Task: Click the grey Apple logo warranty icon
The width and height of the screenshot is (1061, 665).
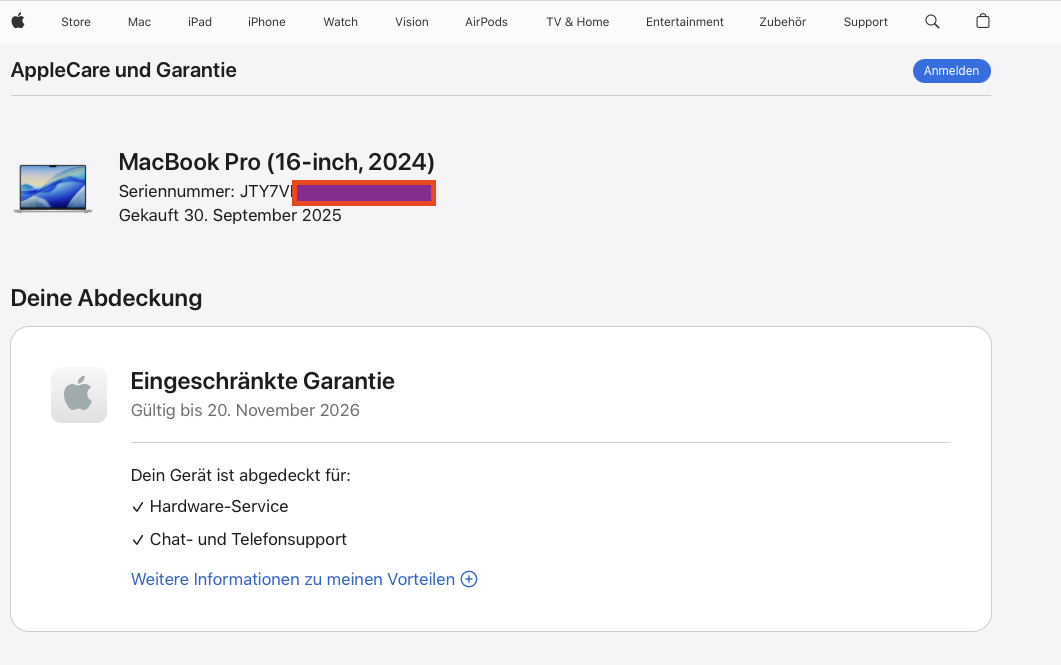Action: tap(78, 395)
